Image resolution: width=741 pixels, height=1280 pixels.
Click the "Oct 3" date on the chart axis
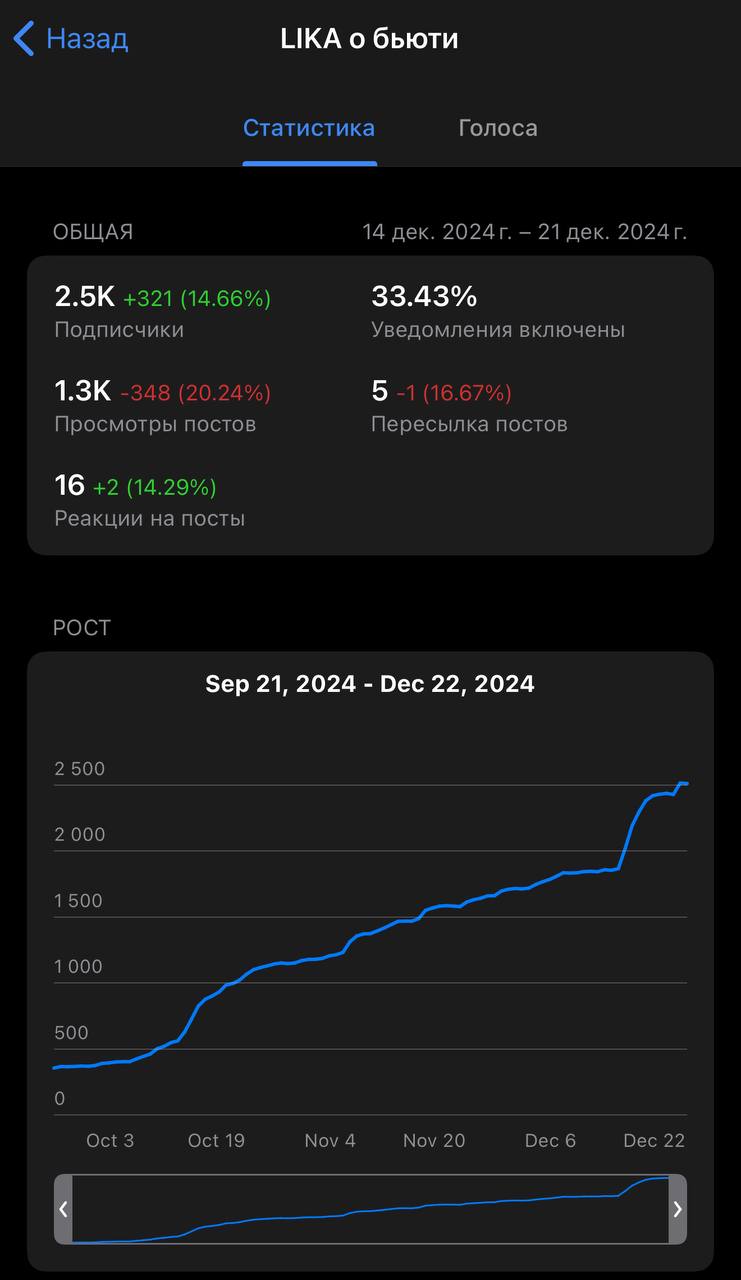(110, 1141)
